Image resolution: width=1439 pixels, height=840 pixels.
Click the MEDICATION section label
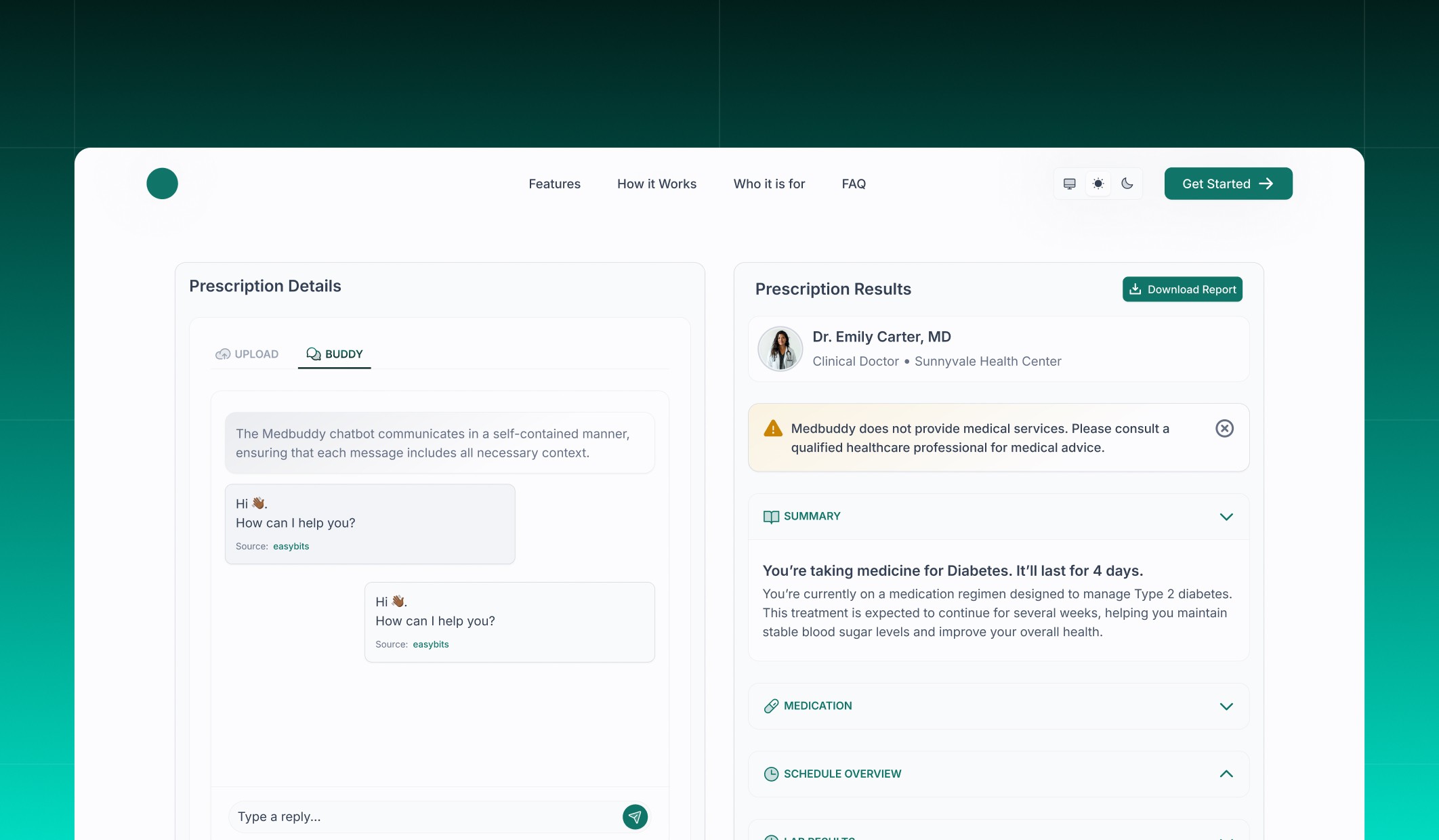click(818, 706)
